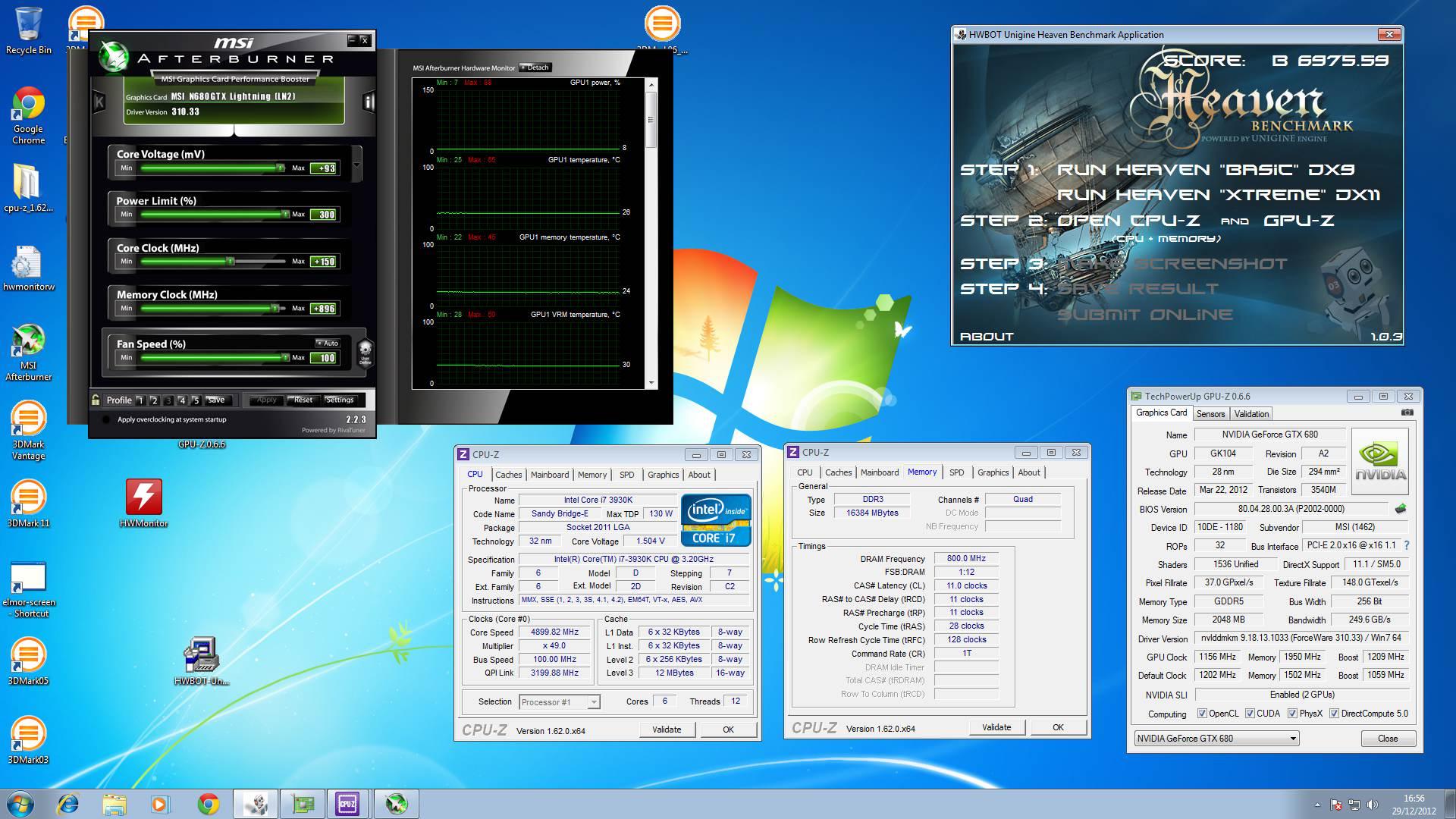Click ABOUT in HWBOT Heaven window

coord(987,337)
